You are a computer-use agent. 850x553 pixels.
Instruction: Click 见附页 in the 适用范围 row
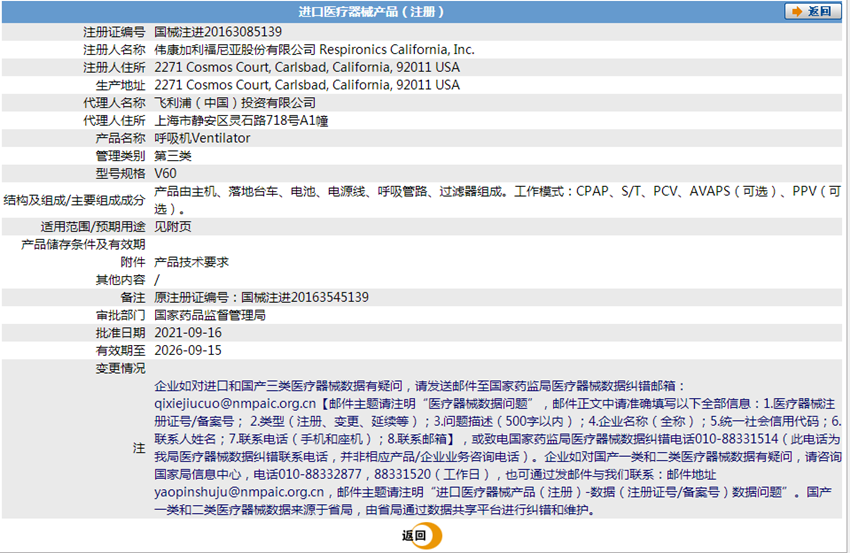(173, 227)
